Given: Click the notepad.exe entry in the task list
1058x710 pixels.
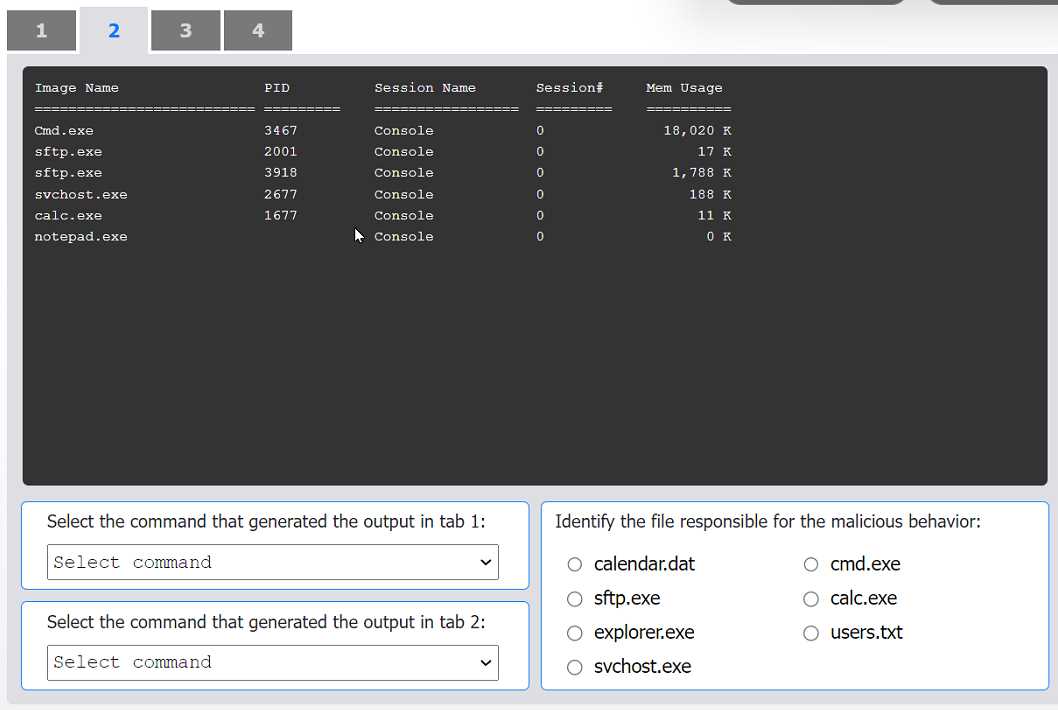Looking at the screenshot, I should 81,236.
